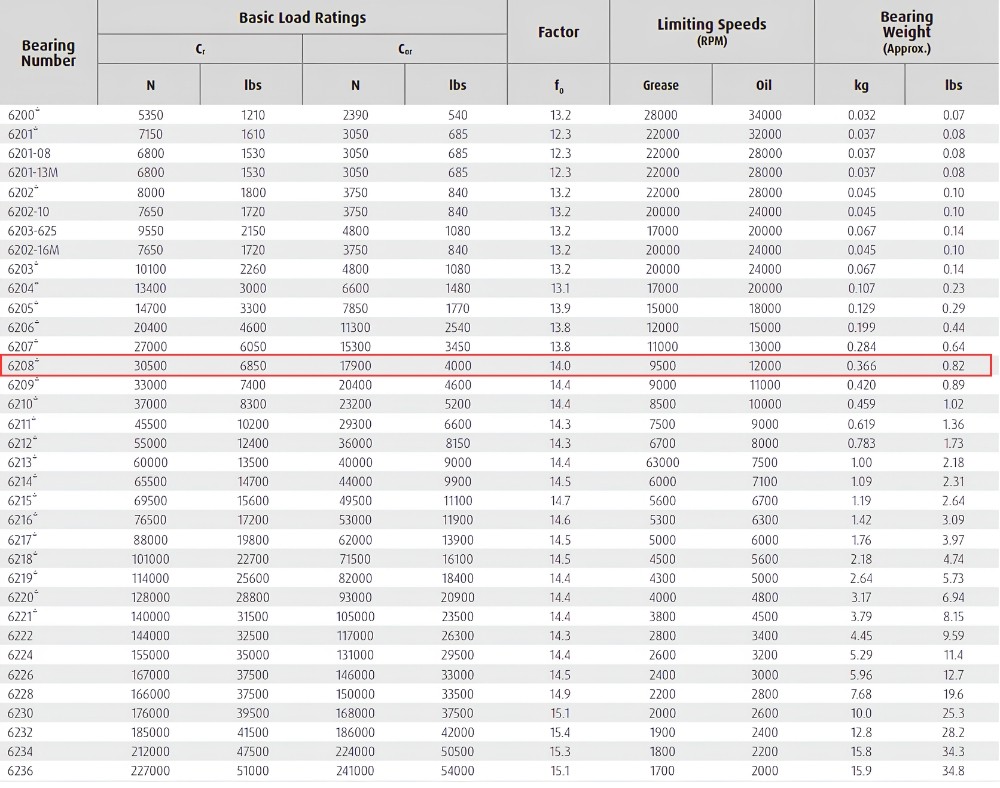
Task: Select bearing number 6222 cell
Action: click(x=20, y=636)
